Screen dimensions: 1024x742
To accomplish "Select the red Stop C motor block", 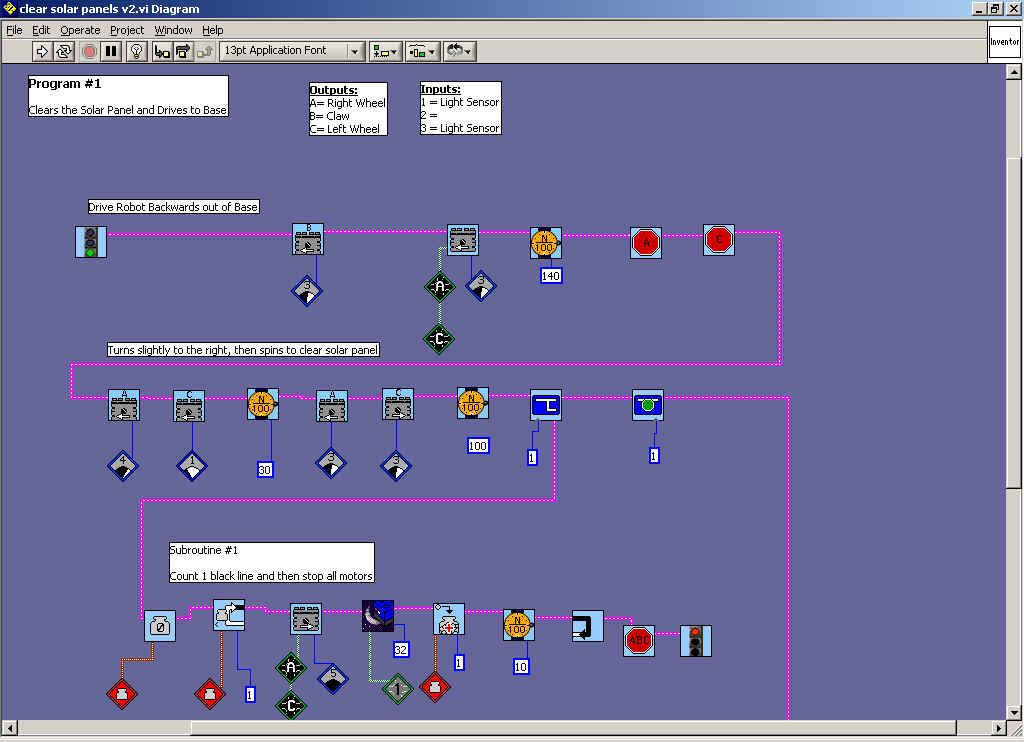I will (x=718, y=240).
